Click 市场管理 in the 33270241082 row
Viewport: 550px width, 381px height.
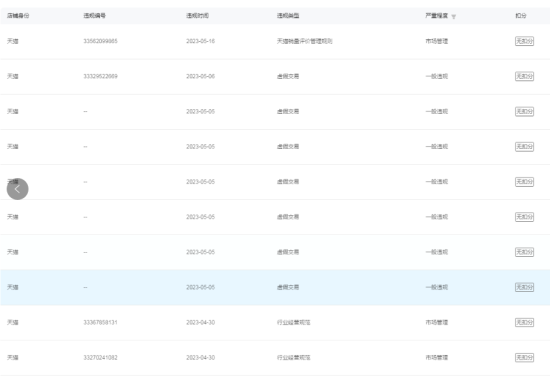coord(437,357)
